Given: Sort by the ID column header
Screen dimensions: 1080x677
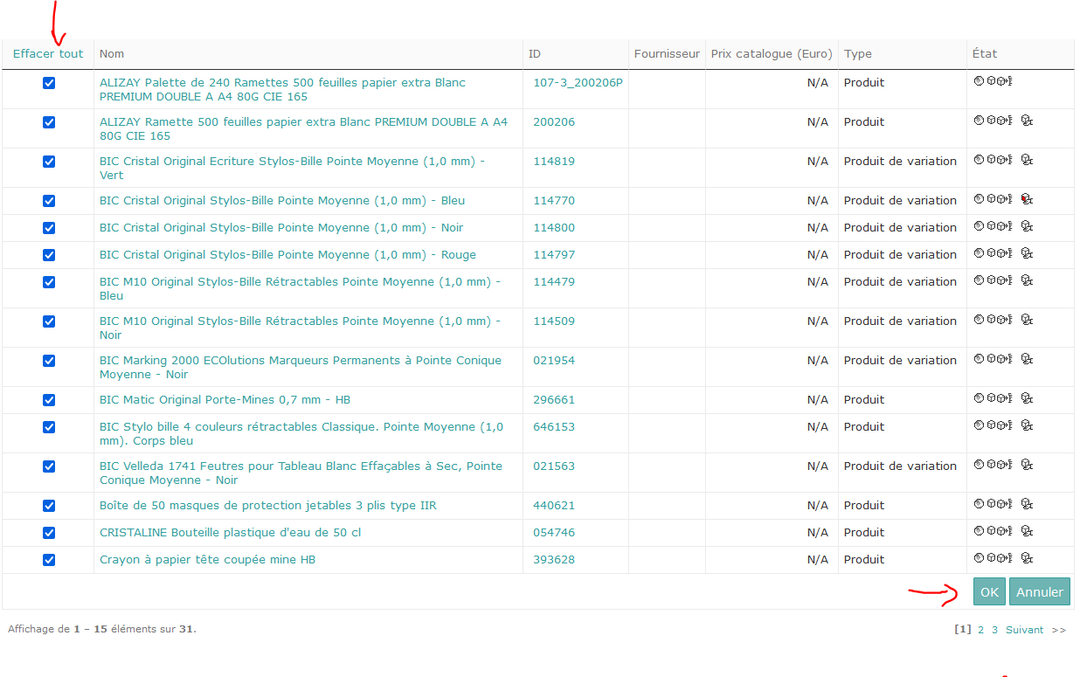Looking at the screenshot, I should [x=534, y=54].
